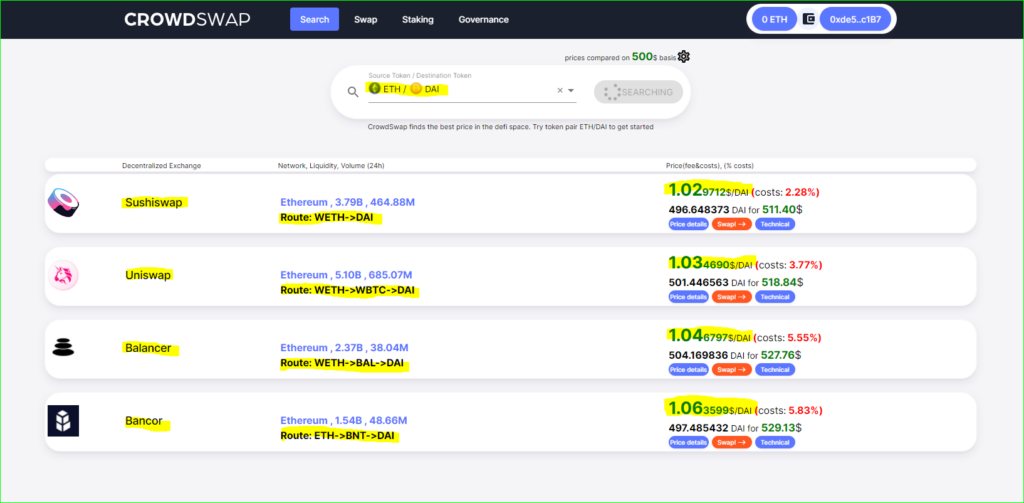1024x503 pixels.
Task: Click Route: WETH->DAI text
Action: coord(327,218)
